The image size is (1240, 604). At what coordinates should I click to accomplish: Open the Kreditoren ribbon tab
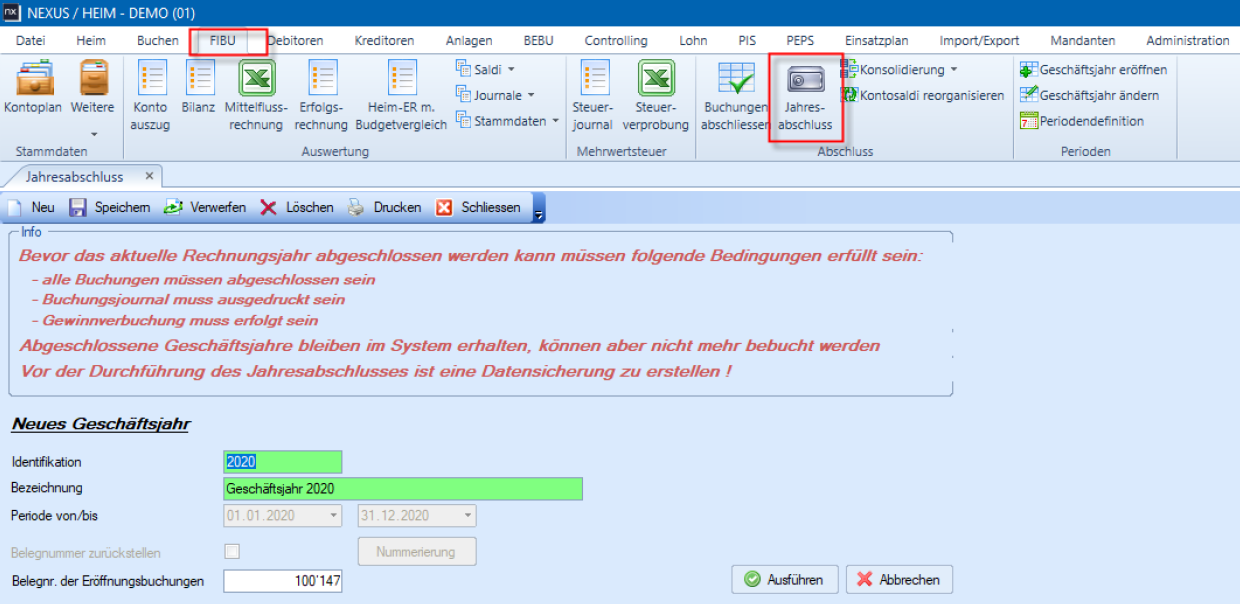point(384,41)
